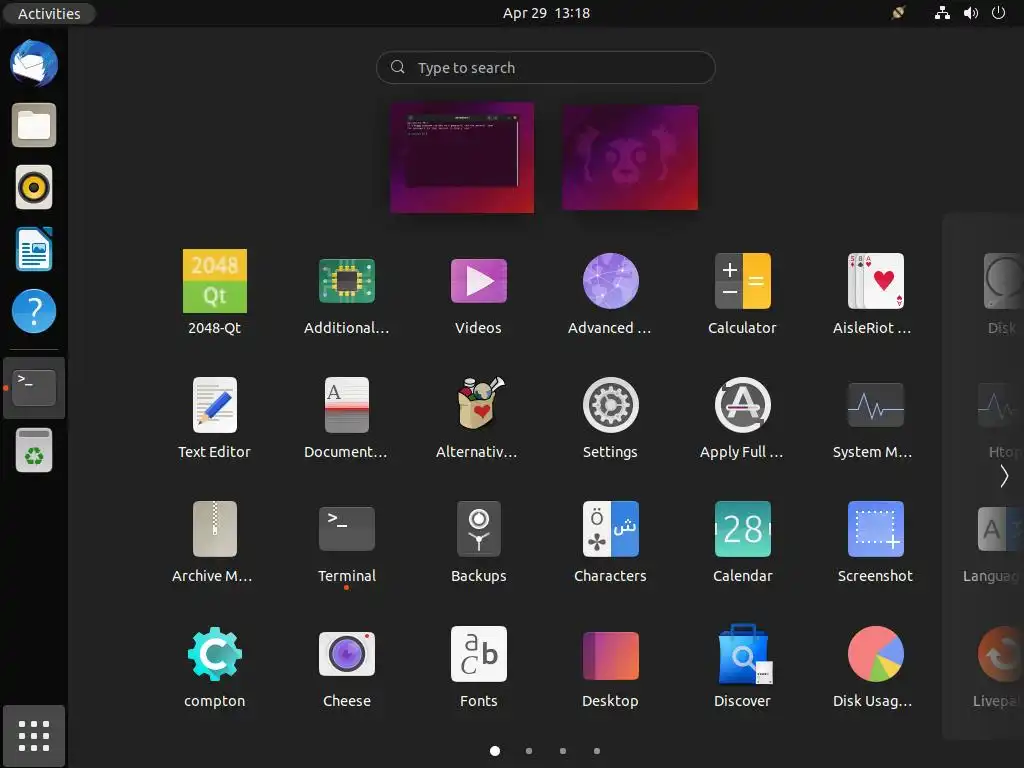Select workspace thumbnail with terminal window
Image resolution: width=1024 pixels, height=768 pixels.
point(462,157)
